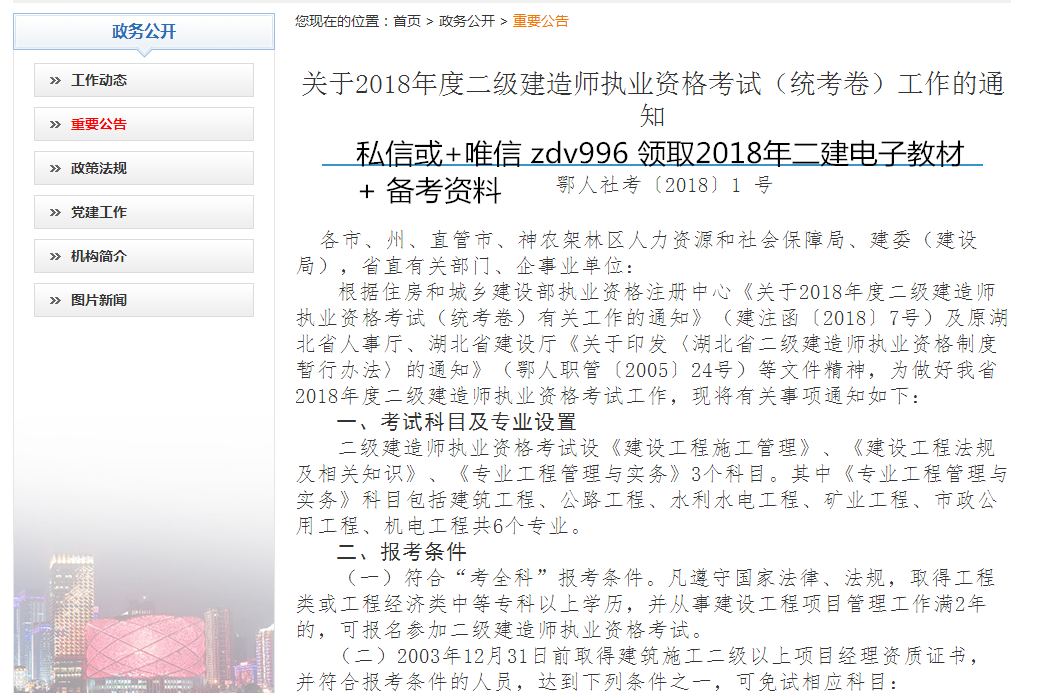Expand the 工作动态 section

[x=100, y=80]
